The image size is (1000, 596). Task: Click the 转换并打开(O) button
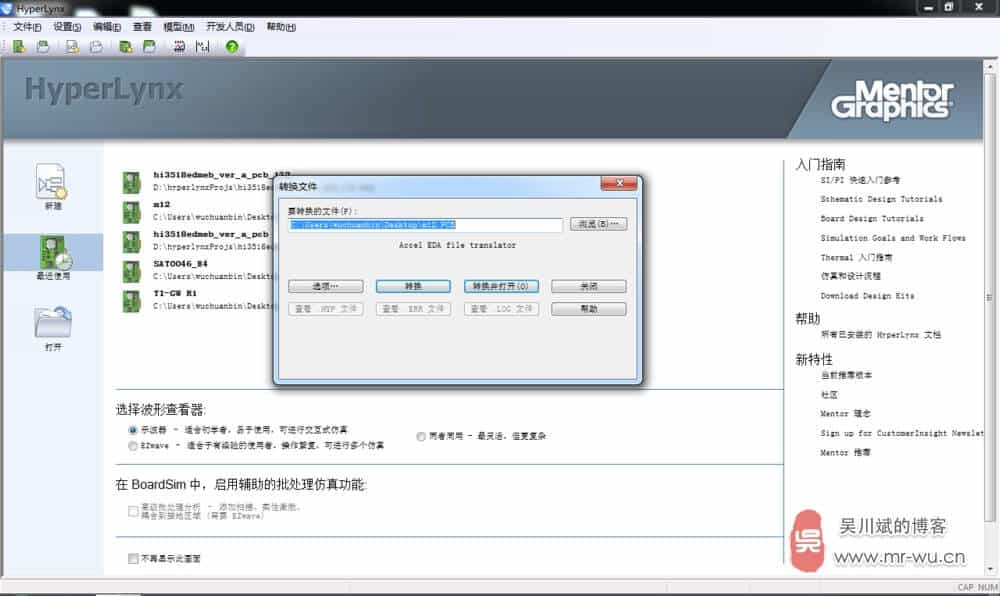tap(501, 286)
